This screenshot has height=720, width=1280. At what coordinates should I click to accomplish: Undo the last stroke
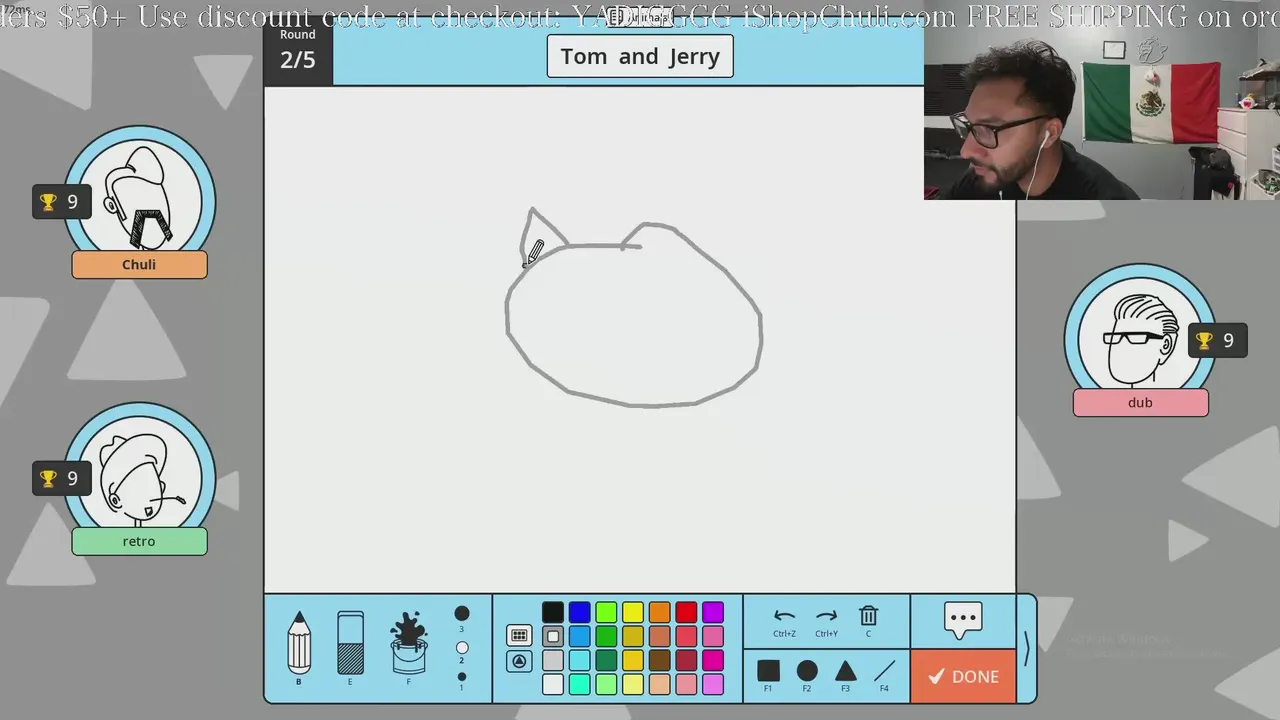784,616
